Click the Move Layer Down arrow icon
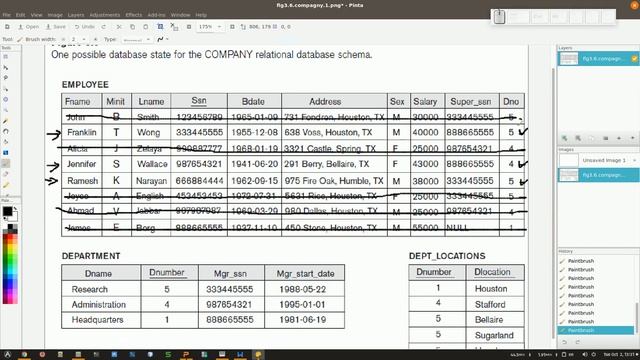This screenshot has width=640, height=360. tap(632, 138)
